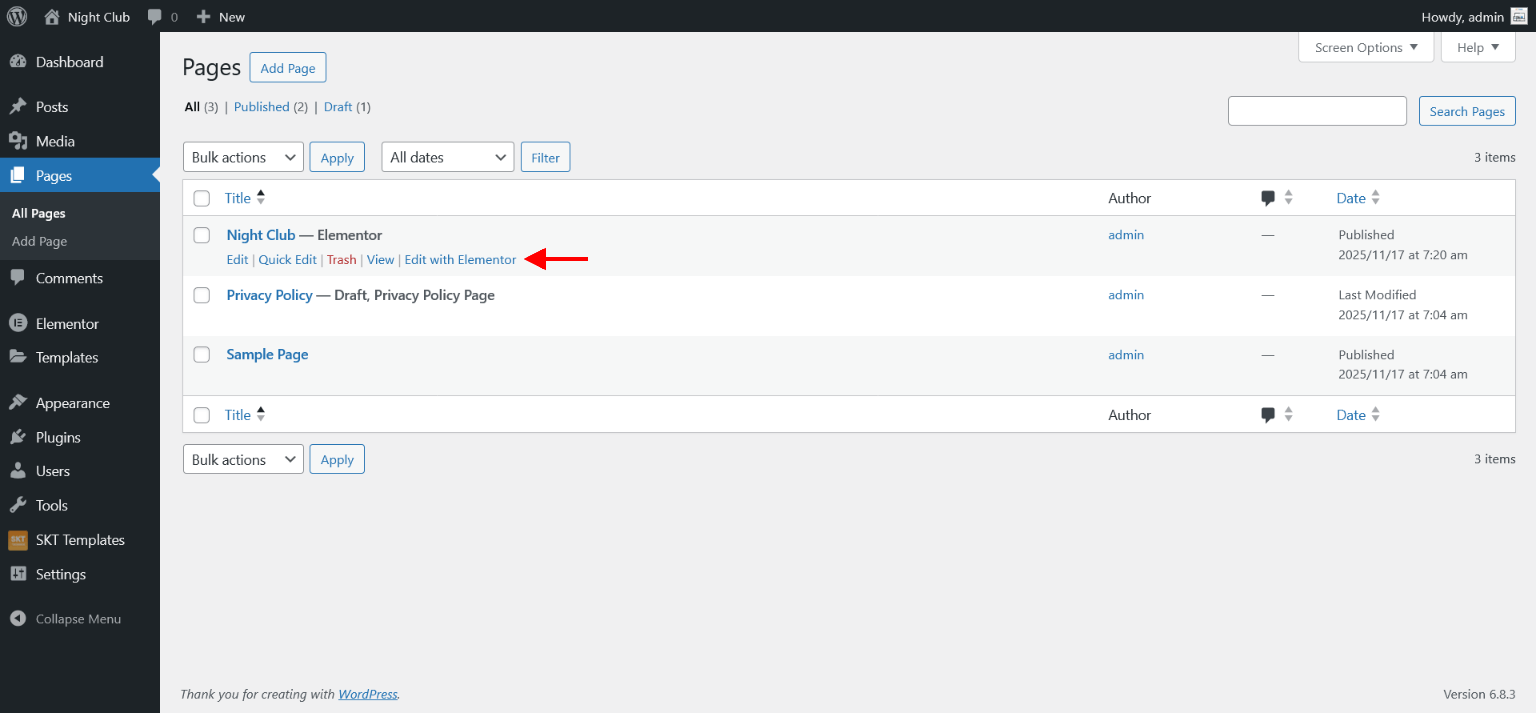Image resolution: width=1536 pixels, height=713 pixels.
Task: Click the Plugins plug icon
Action: click(17, 437)
